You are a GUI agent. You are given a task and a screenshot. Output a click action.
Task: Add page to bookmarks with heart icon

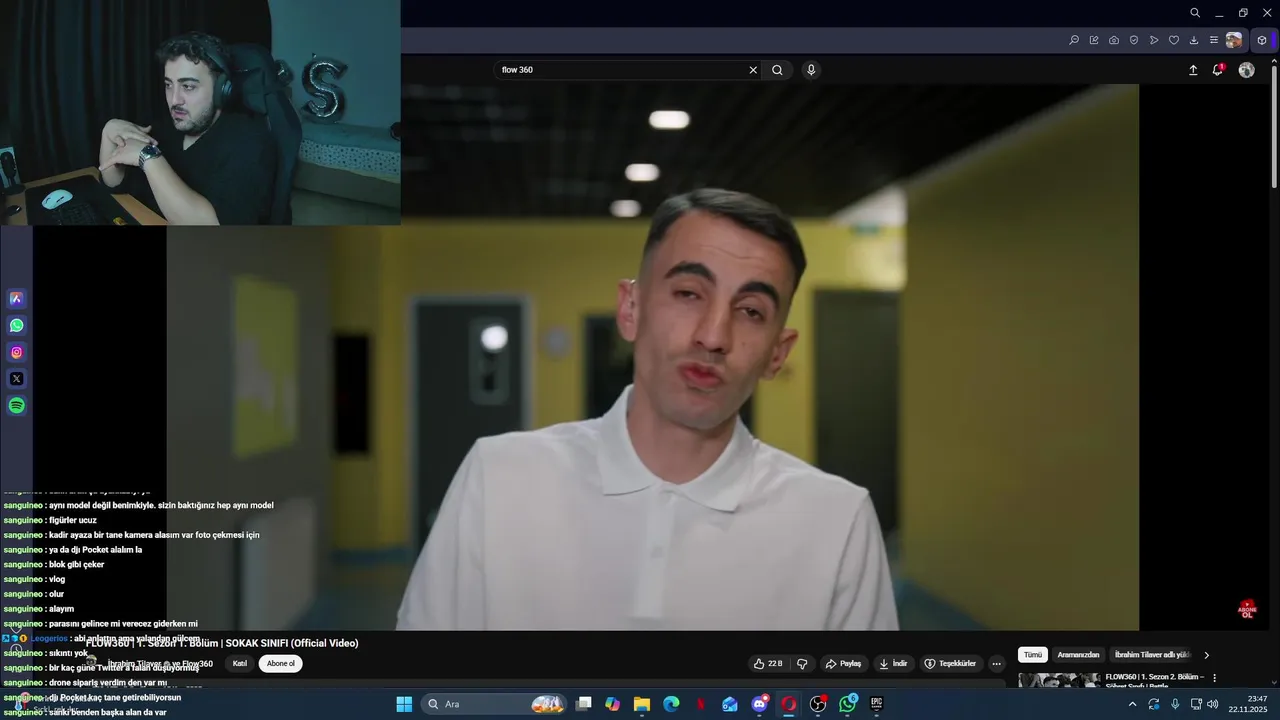[x=1174, y=40]
